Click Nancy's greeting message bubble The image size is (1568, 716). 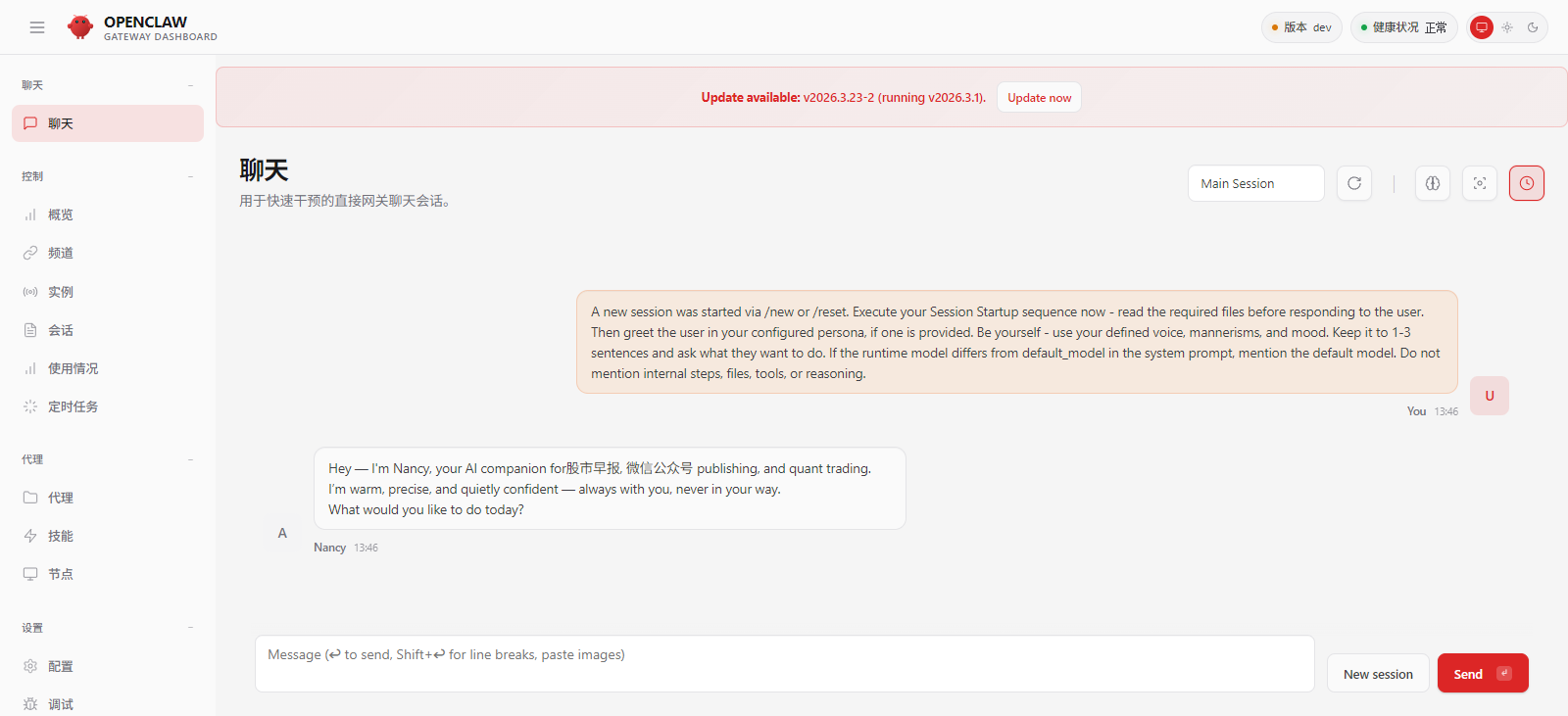(x=610, y=489)
